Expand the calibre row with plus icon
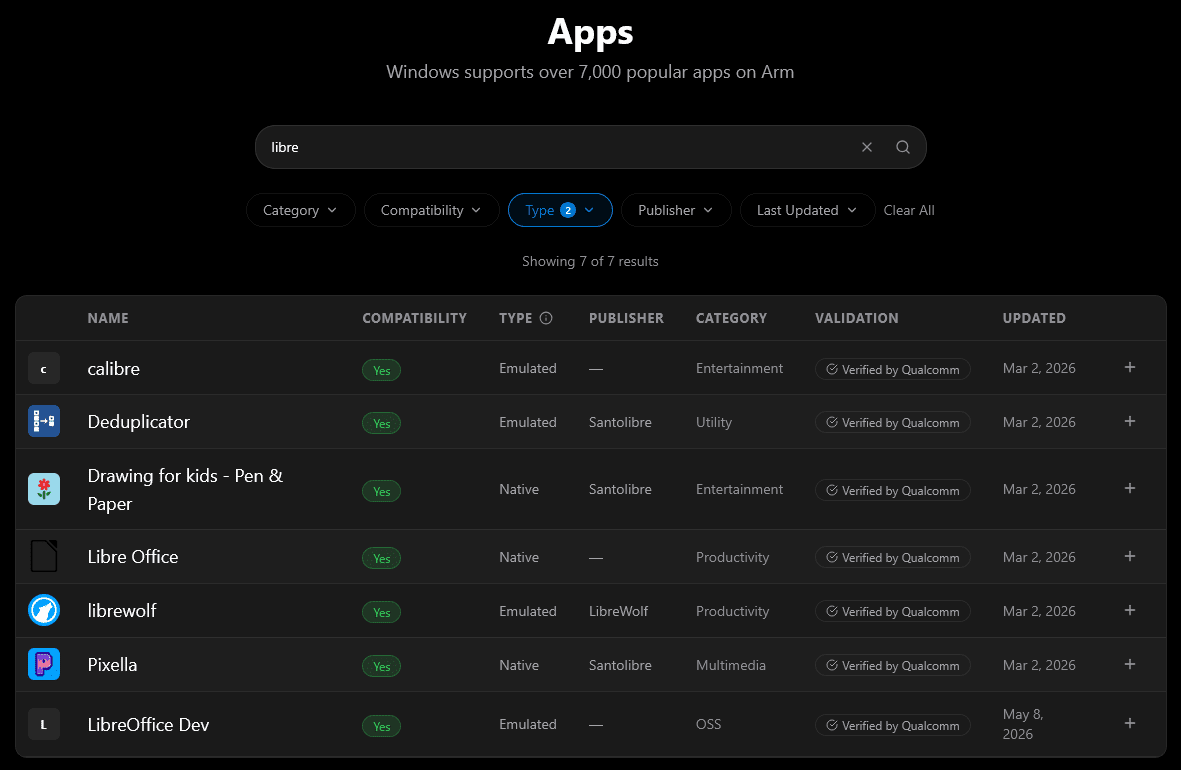Image resolution: width=1181 pixels, height=770 pixels. point(1130,368)
